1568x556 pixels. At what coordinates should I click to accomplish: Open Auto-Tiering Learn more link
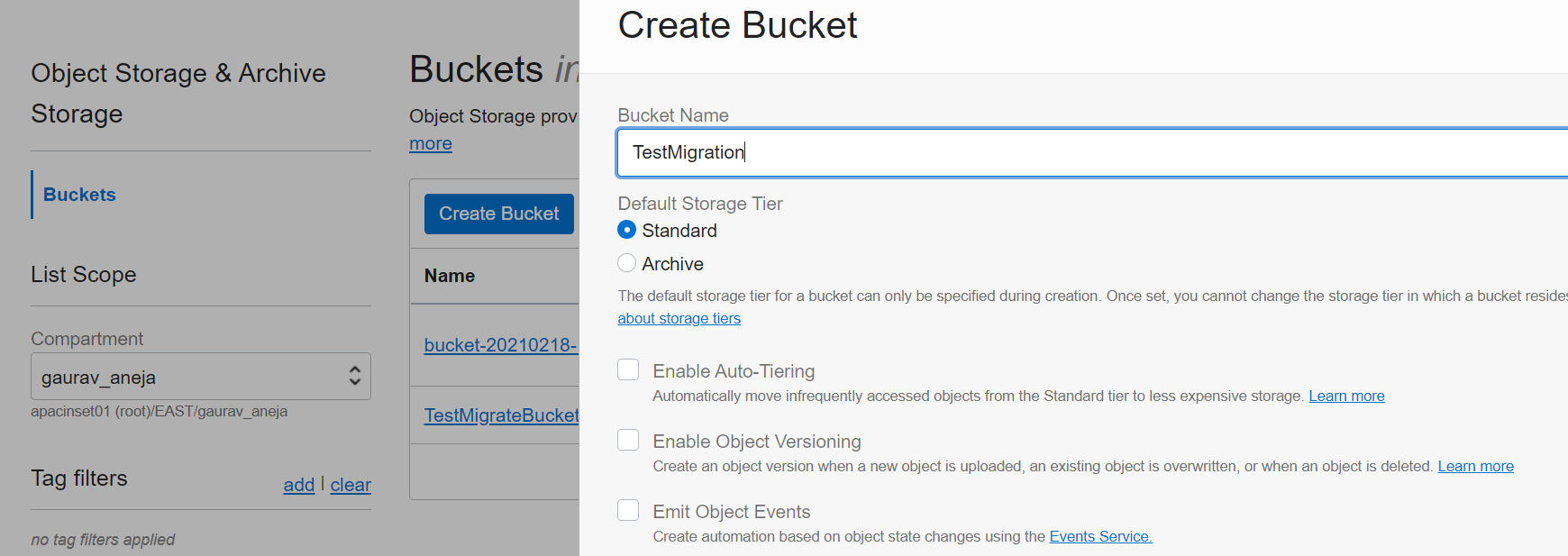click(1346, 396)
